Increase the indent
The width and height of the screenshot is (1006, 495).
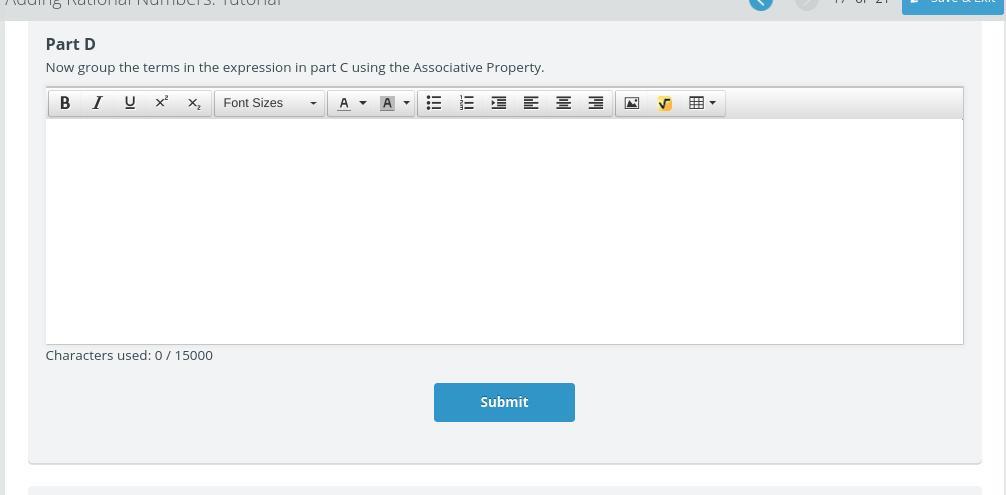[499, 103]
